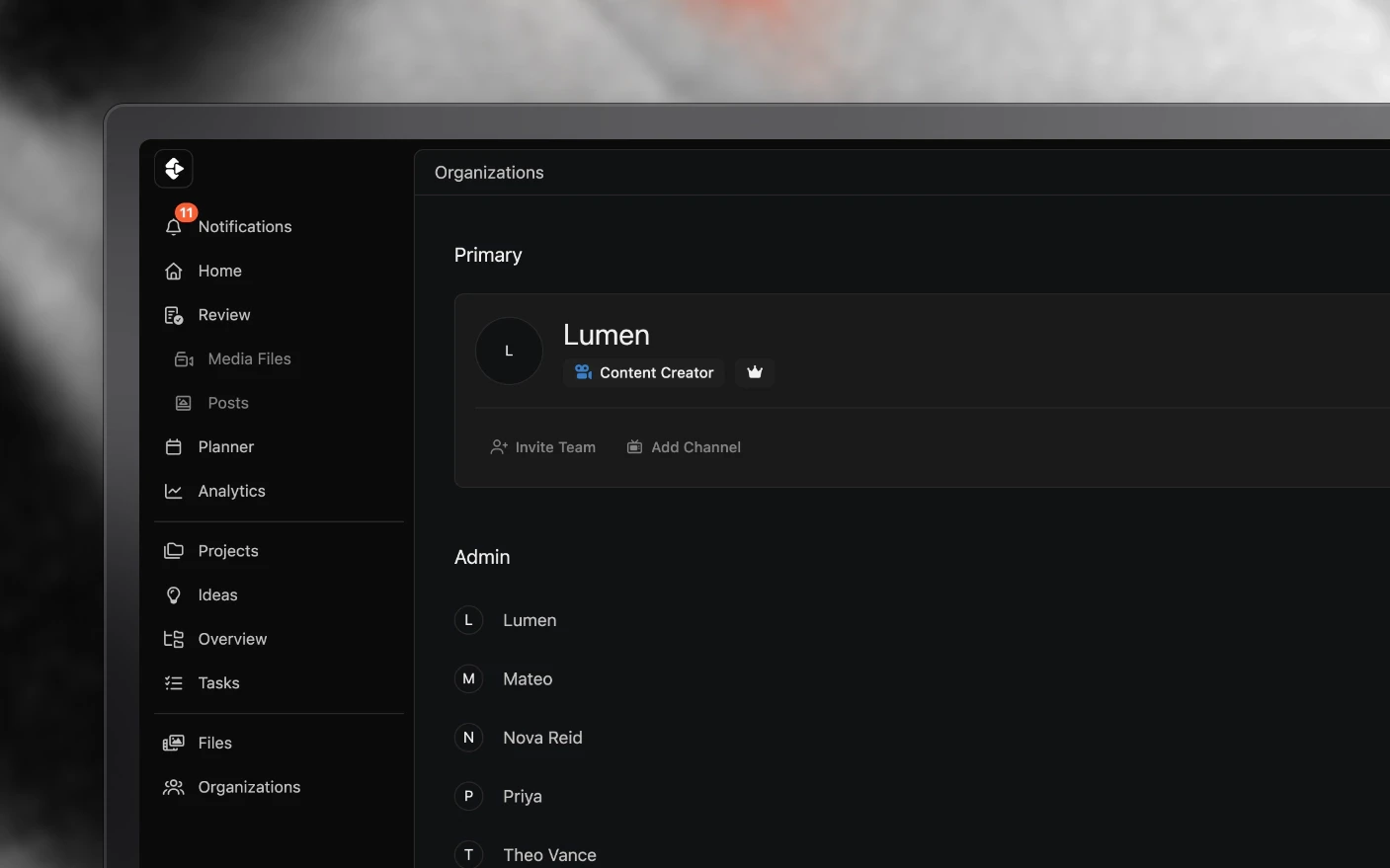1390x868 pixels.
Task: Select admin Priya
Action: [523, 796]
